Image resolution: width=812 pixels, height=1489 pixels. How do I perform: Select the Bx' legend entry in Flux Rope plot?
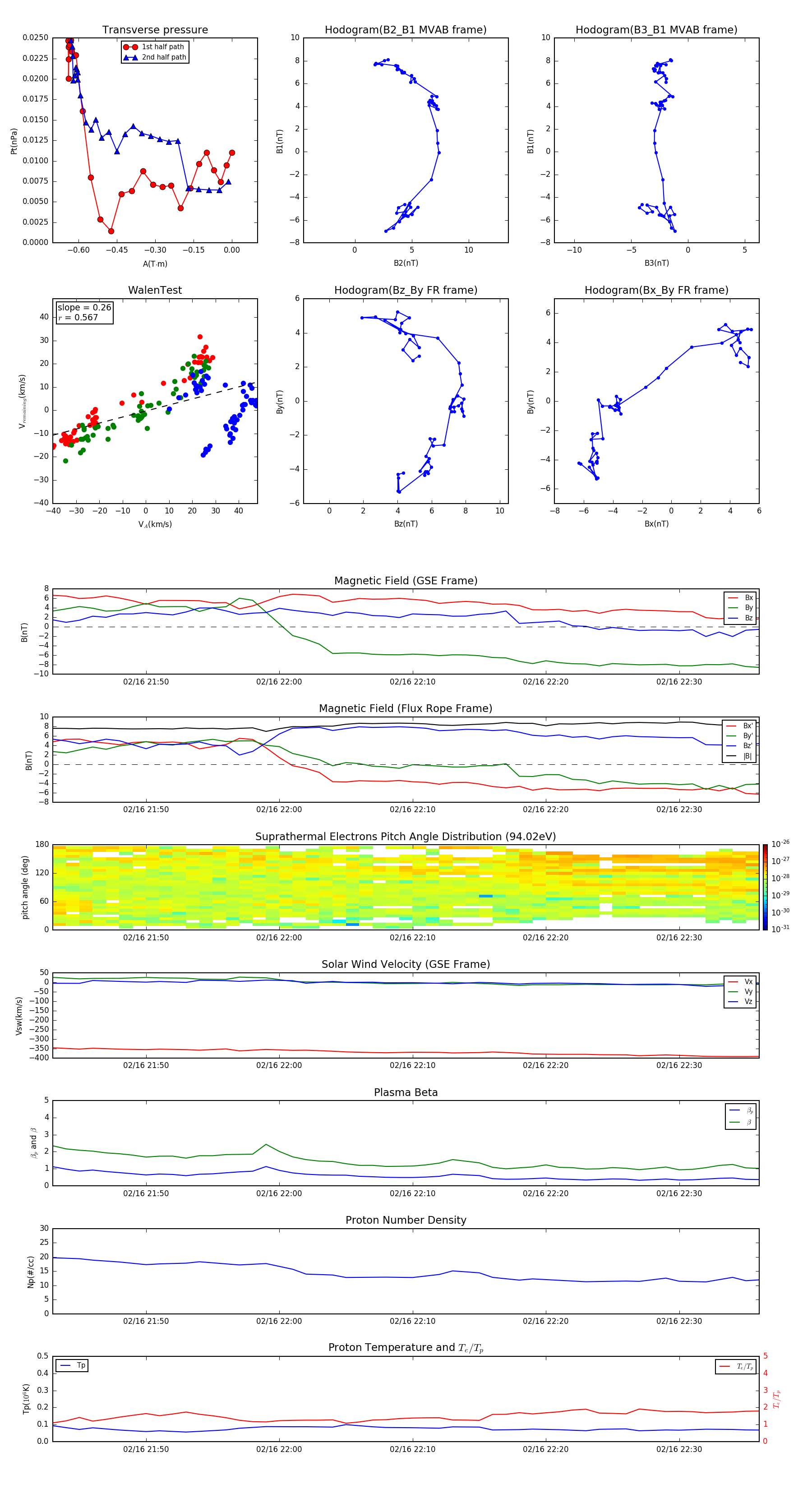click(740, 726)
